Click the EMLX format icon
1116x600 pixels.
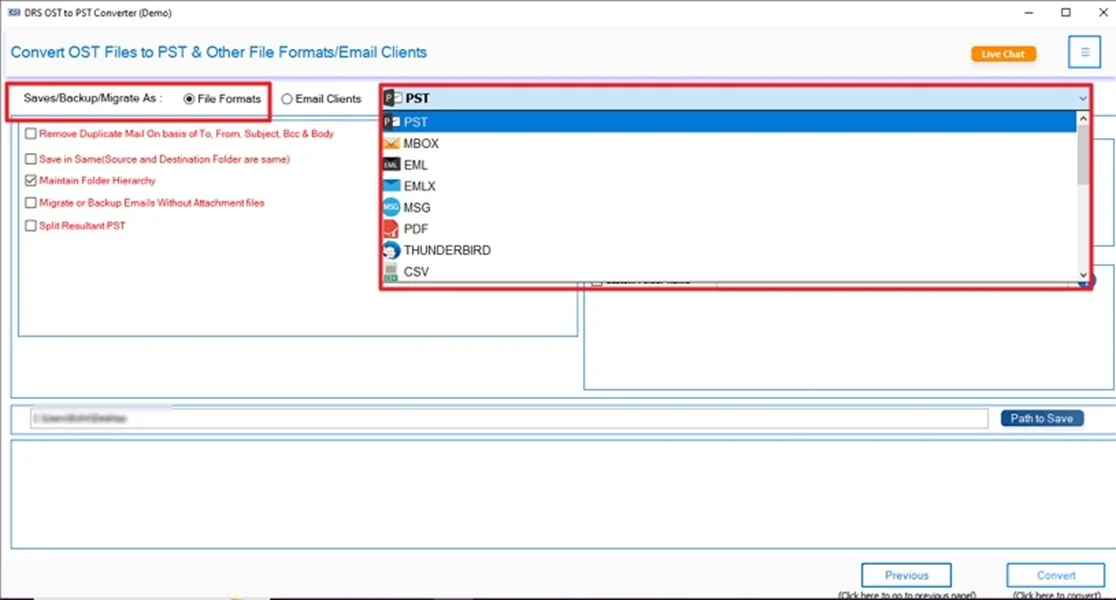(x=391, y=185)
